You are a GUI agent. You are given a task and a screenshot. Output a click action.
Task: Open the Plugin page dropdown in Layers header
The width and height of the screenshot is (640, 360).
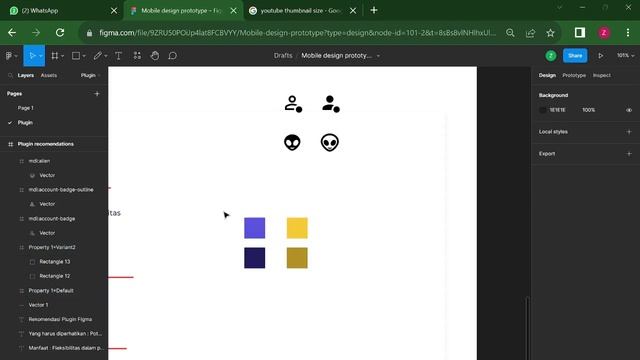click(x=91, y=76)
